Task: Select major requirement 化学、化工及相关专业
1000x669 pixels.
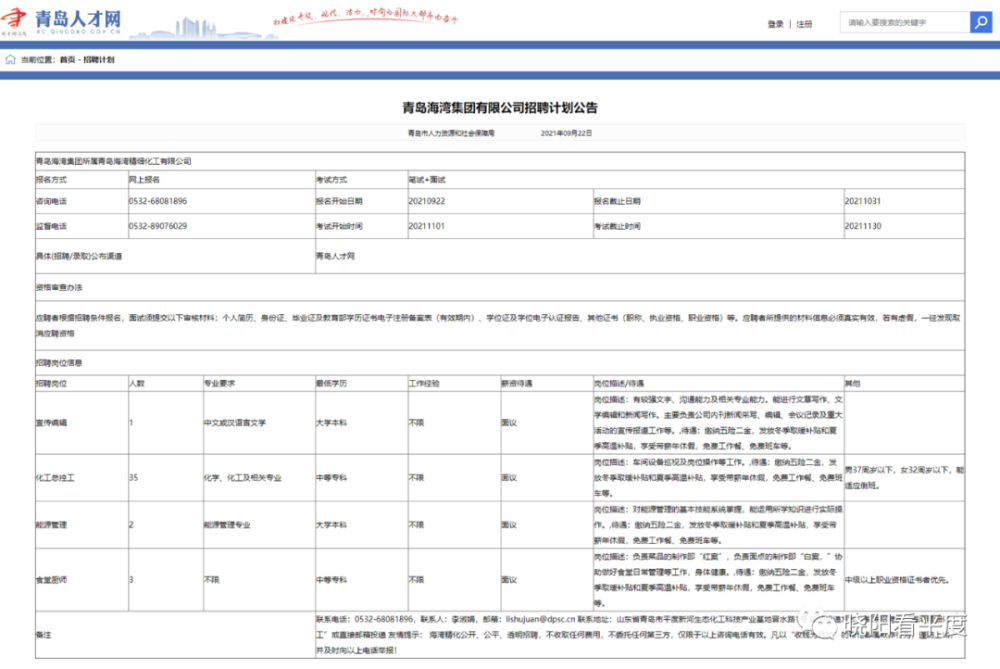Action: coord(259,478)
